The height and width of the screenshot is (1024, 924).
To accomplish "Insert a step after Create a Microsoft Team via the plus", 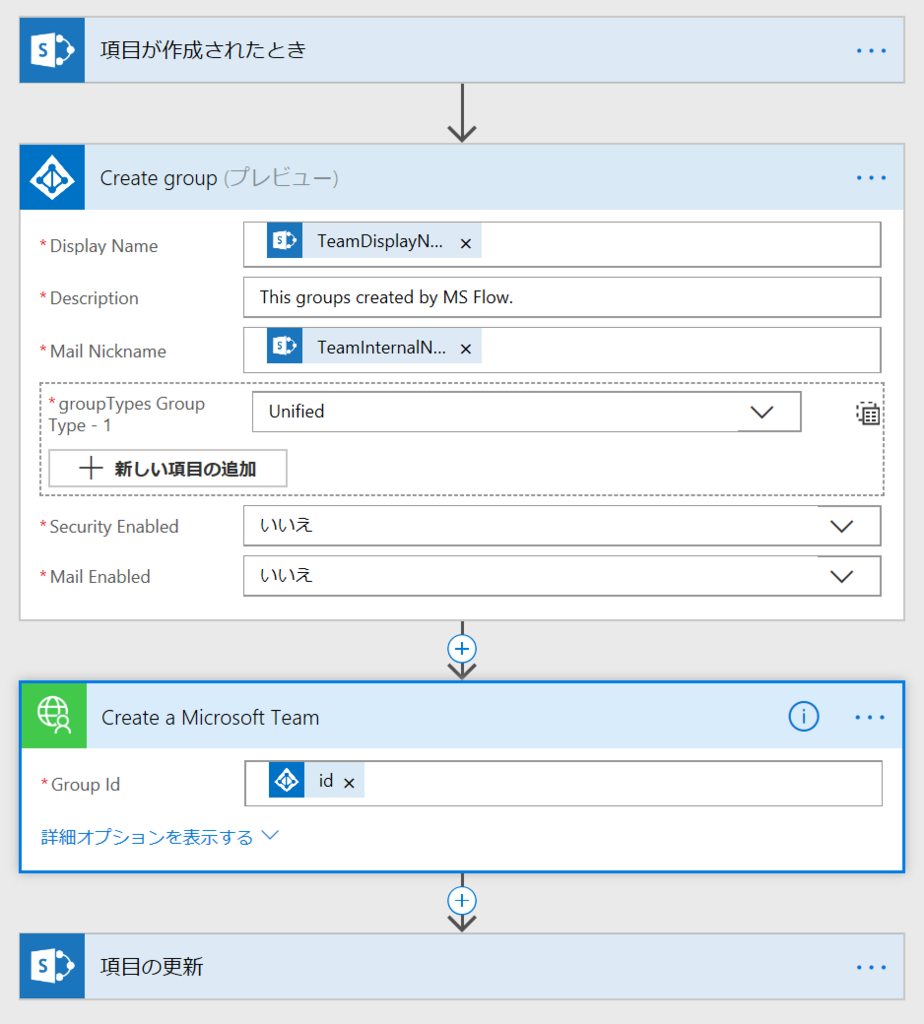I will tap(462, 901).
